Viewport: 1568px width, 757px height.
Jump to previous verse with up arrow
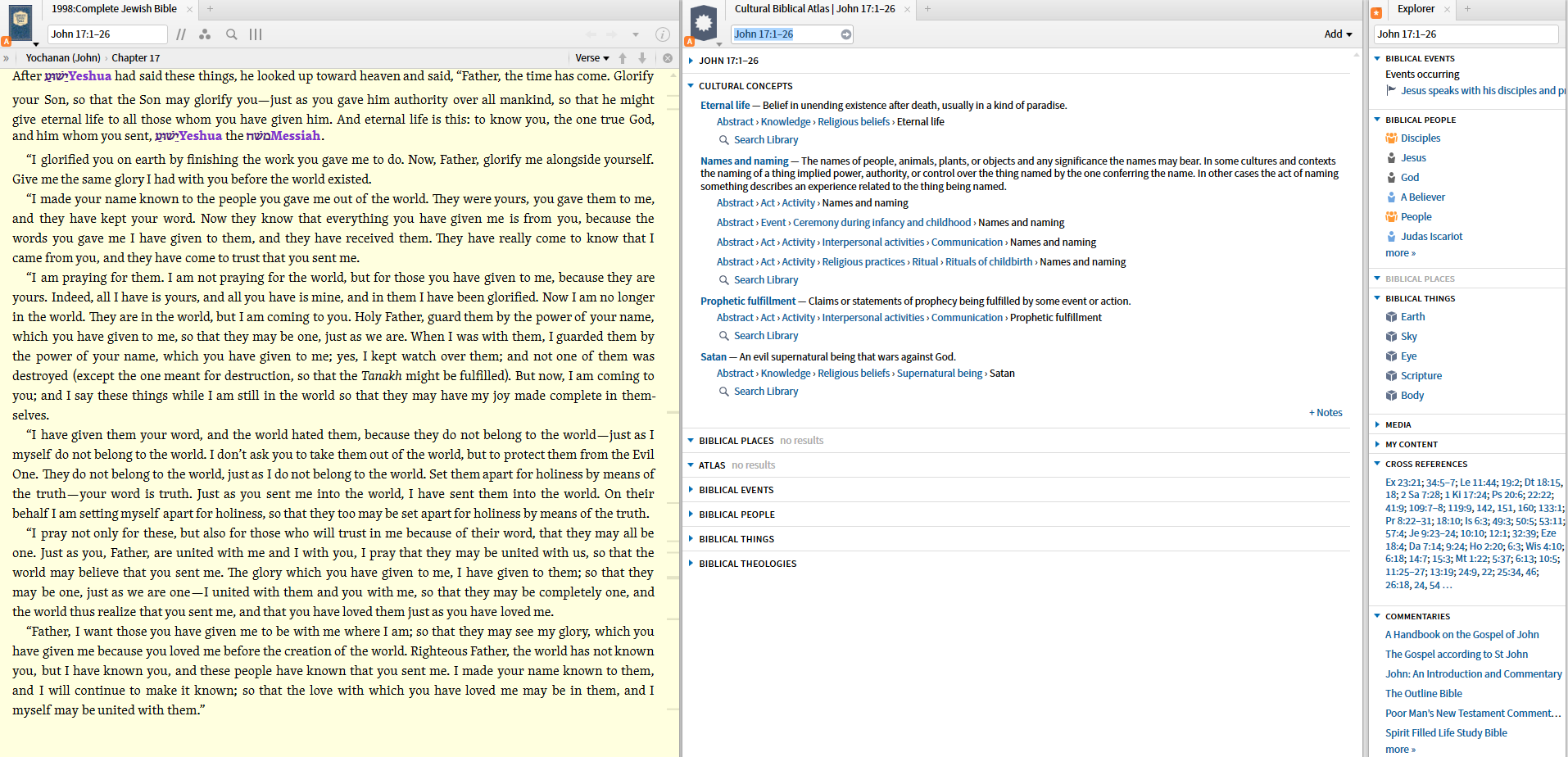click(x=623, y=58)
